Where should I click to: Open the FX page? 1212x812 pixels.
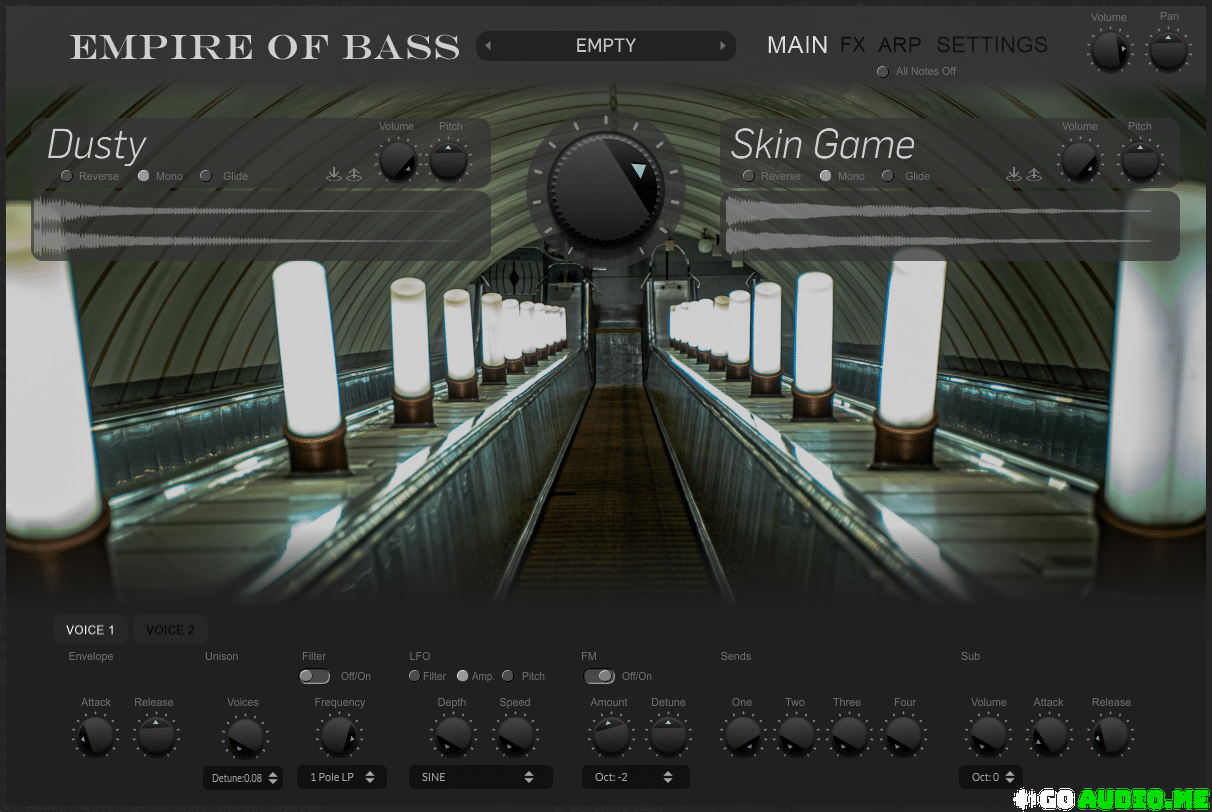point(853,45)
